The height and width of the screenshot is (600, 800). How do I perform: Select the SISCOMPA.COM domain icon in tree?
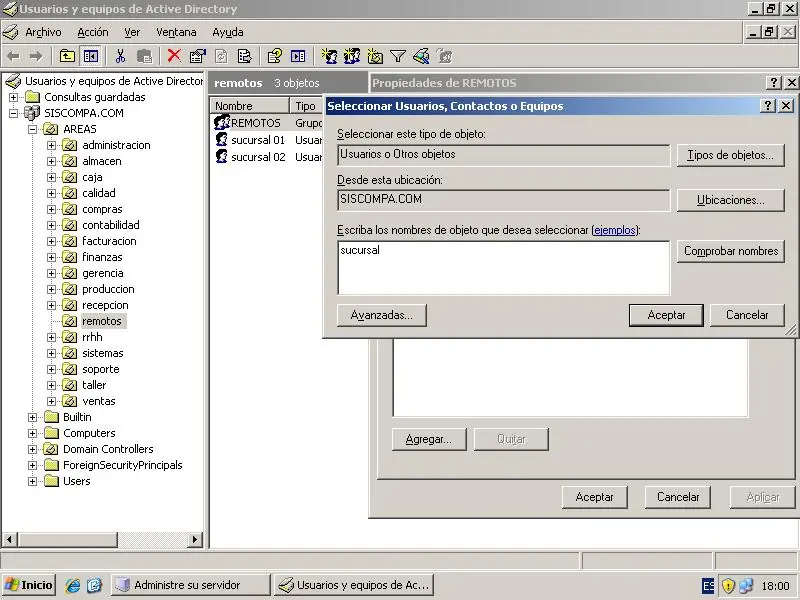point(32,113)
